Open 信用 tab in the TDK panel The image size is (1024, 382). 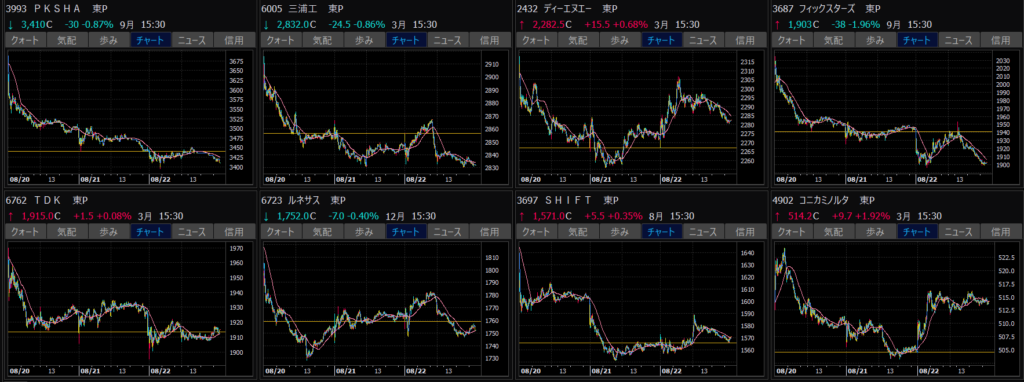234,232
